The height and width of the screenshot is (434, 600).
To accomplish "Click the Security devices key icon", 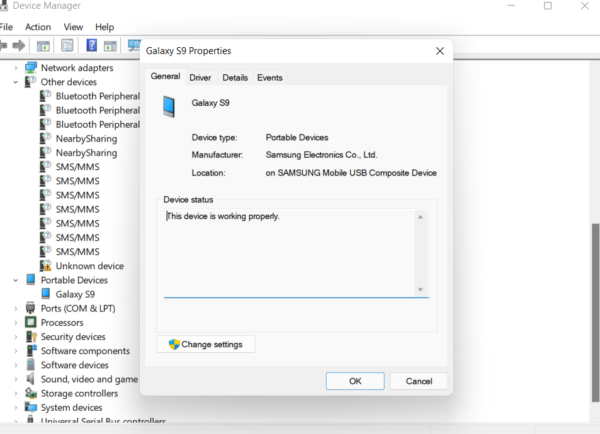I will point(30,337).
